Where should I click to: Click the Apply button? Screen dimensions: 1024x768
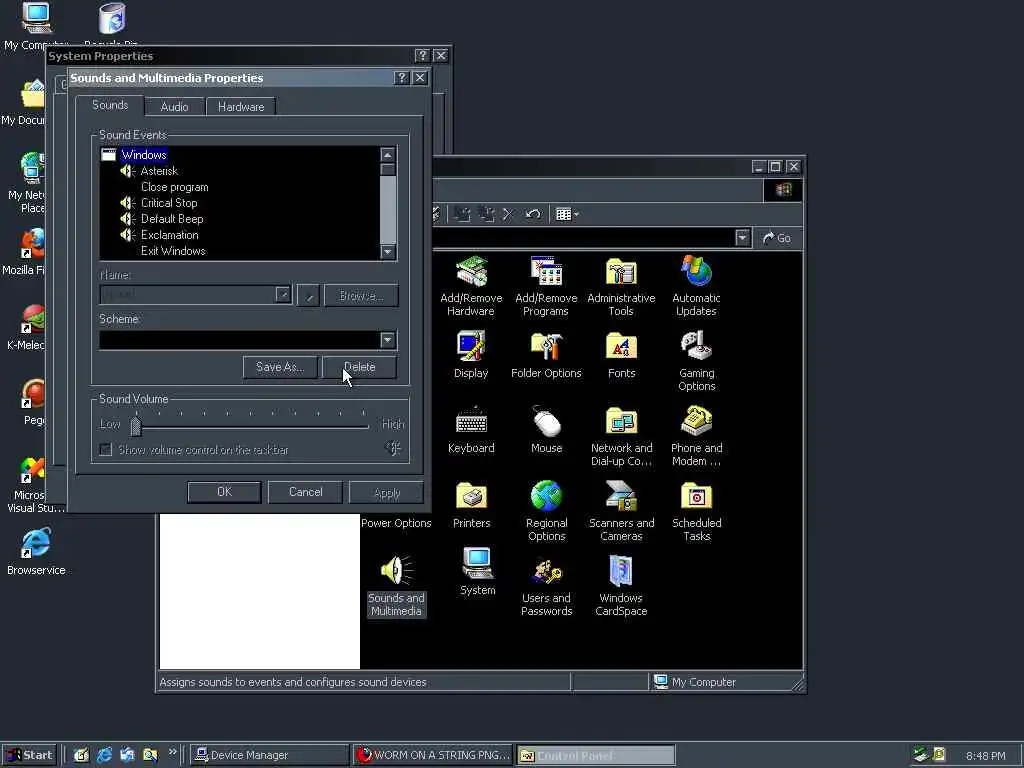[x=387, y=493]
